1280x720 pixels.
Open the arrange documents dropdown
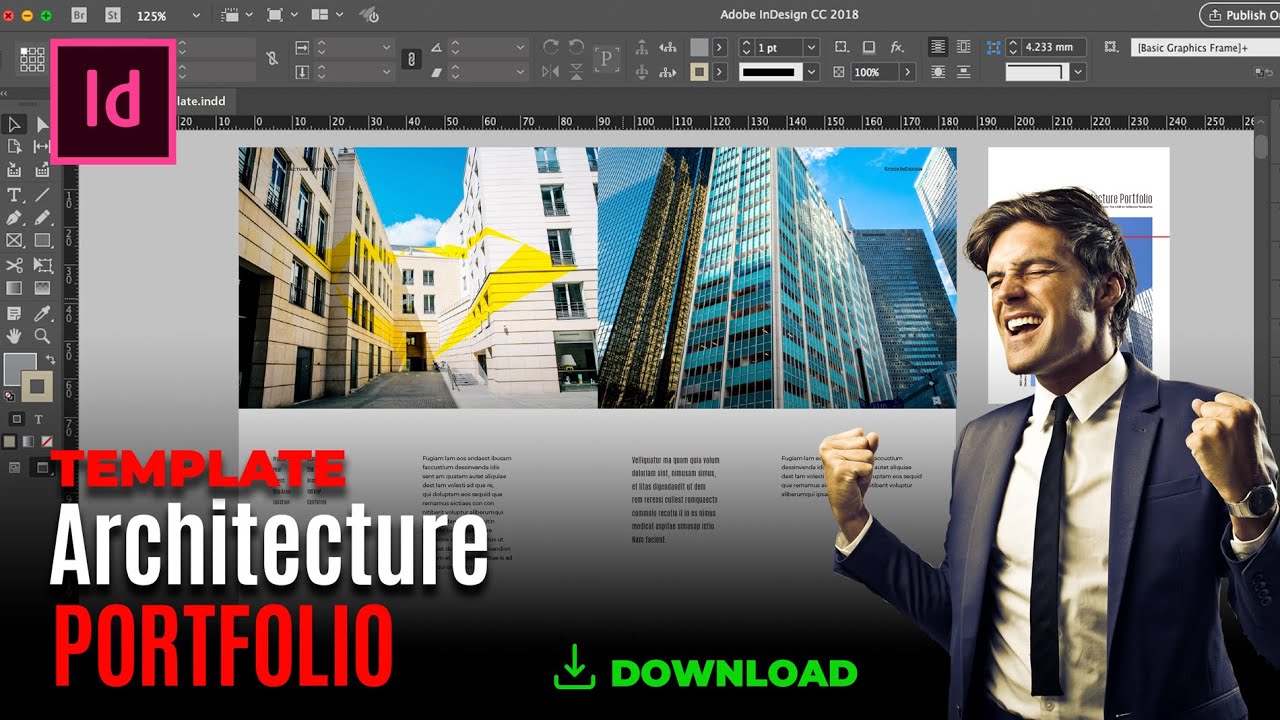[340, 15]
